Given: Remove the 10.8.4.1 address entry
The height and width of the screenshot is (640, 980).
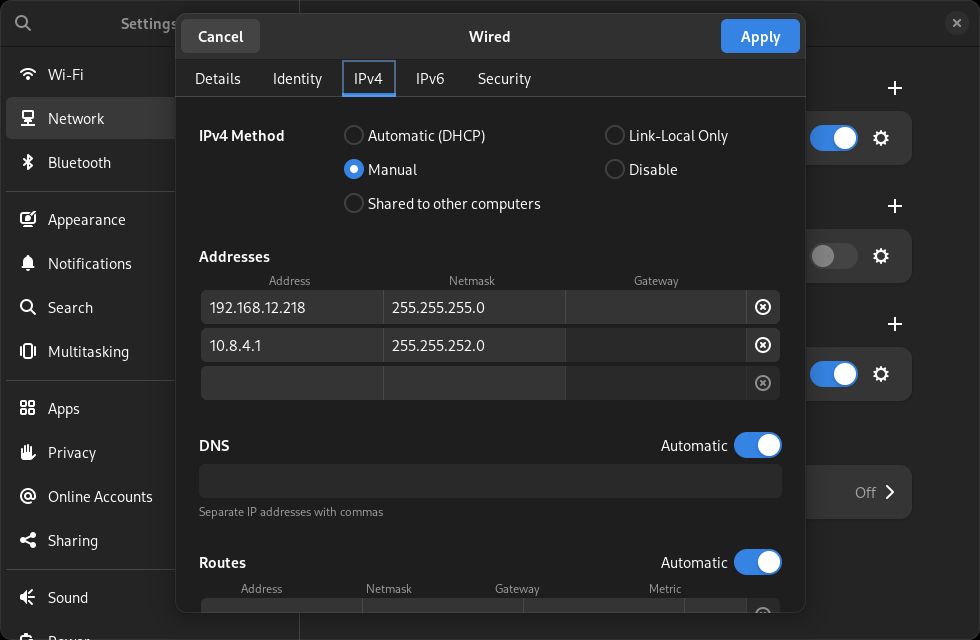Looking at the screenshot, I should click(x=762, y=345).
